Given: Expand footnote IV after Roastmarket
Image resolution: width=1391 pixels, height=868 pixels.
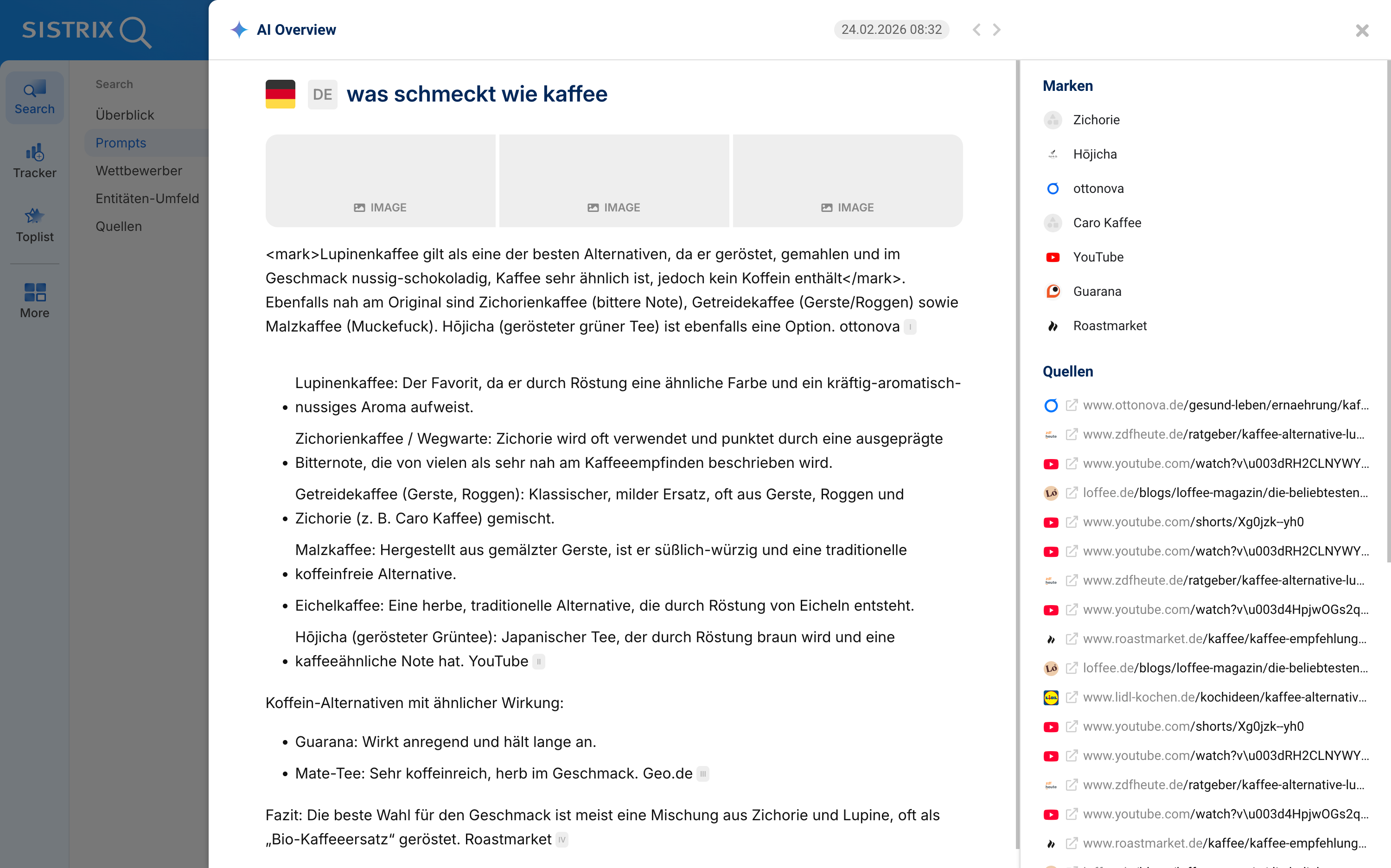Looking at the screenshot, I should point(562,839).
